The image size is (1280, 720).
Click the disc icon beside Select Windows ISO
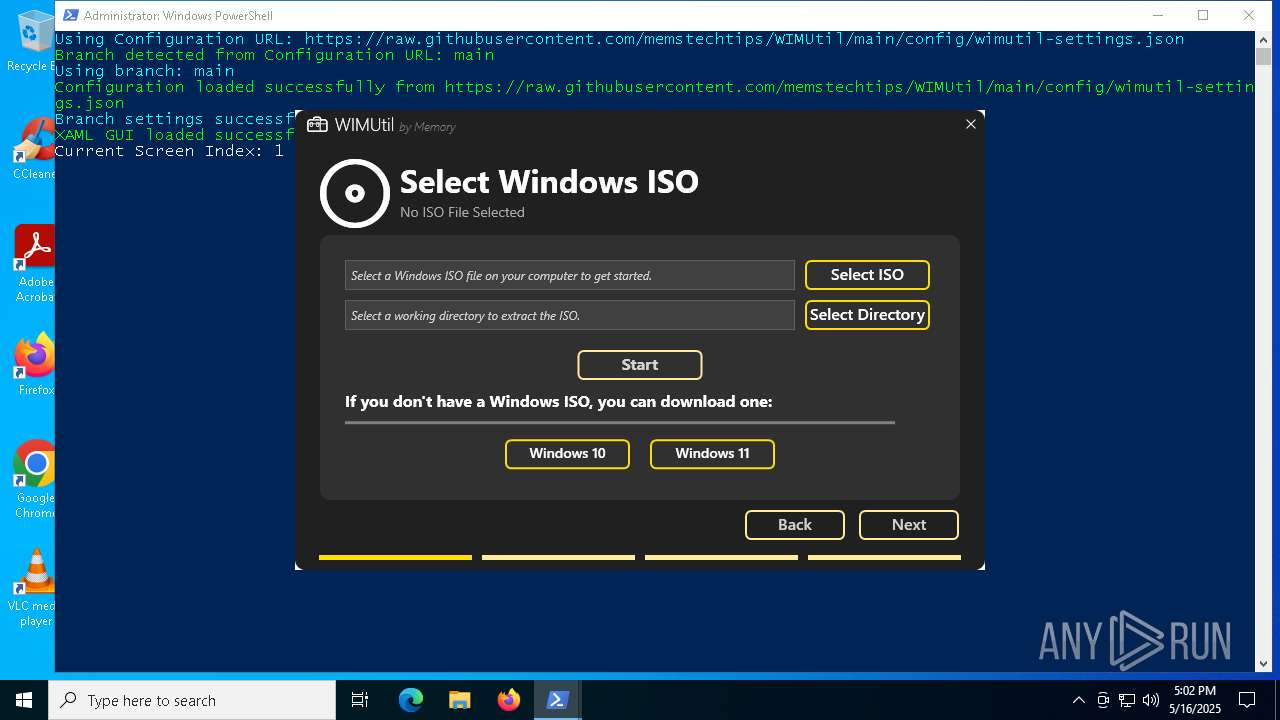355,193
